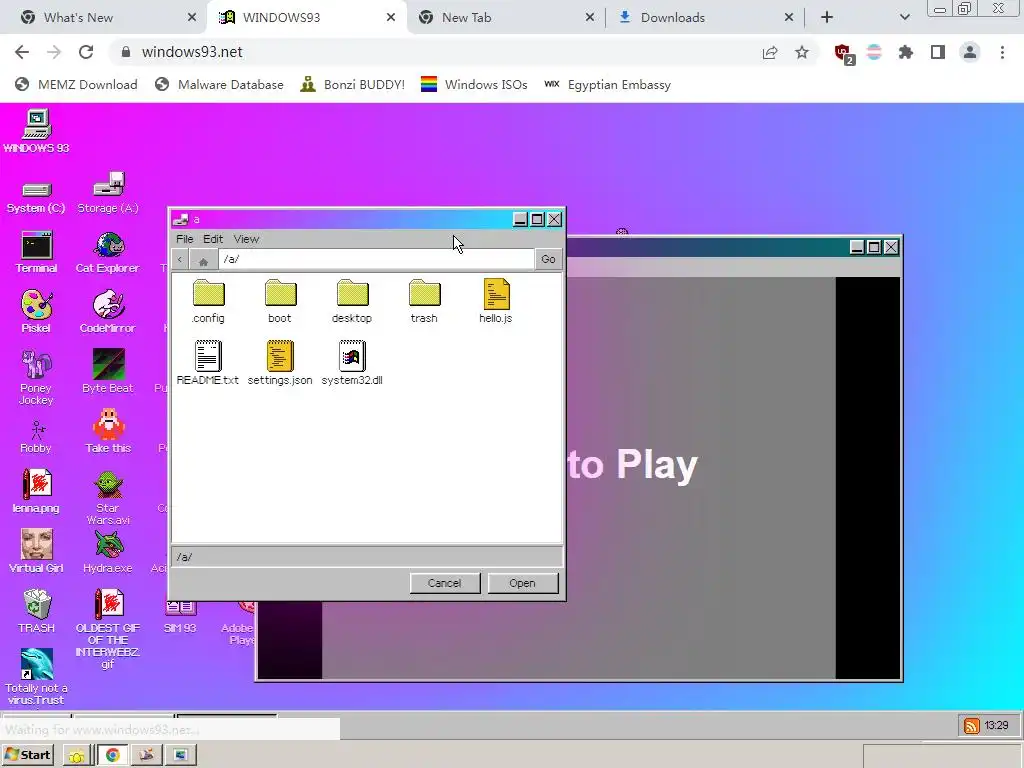
Task: Open the System (C:) drive icon
Action: click(36, 197)
